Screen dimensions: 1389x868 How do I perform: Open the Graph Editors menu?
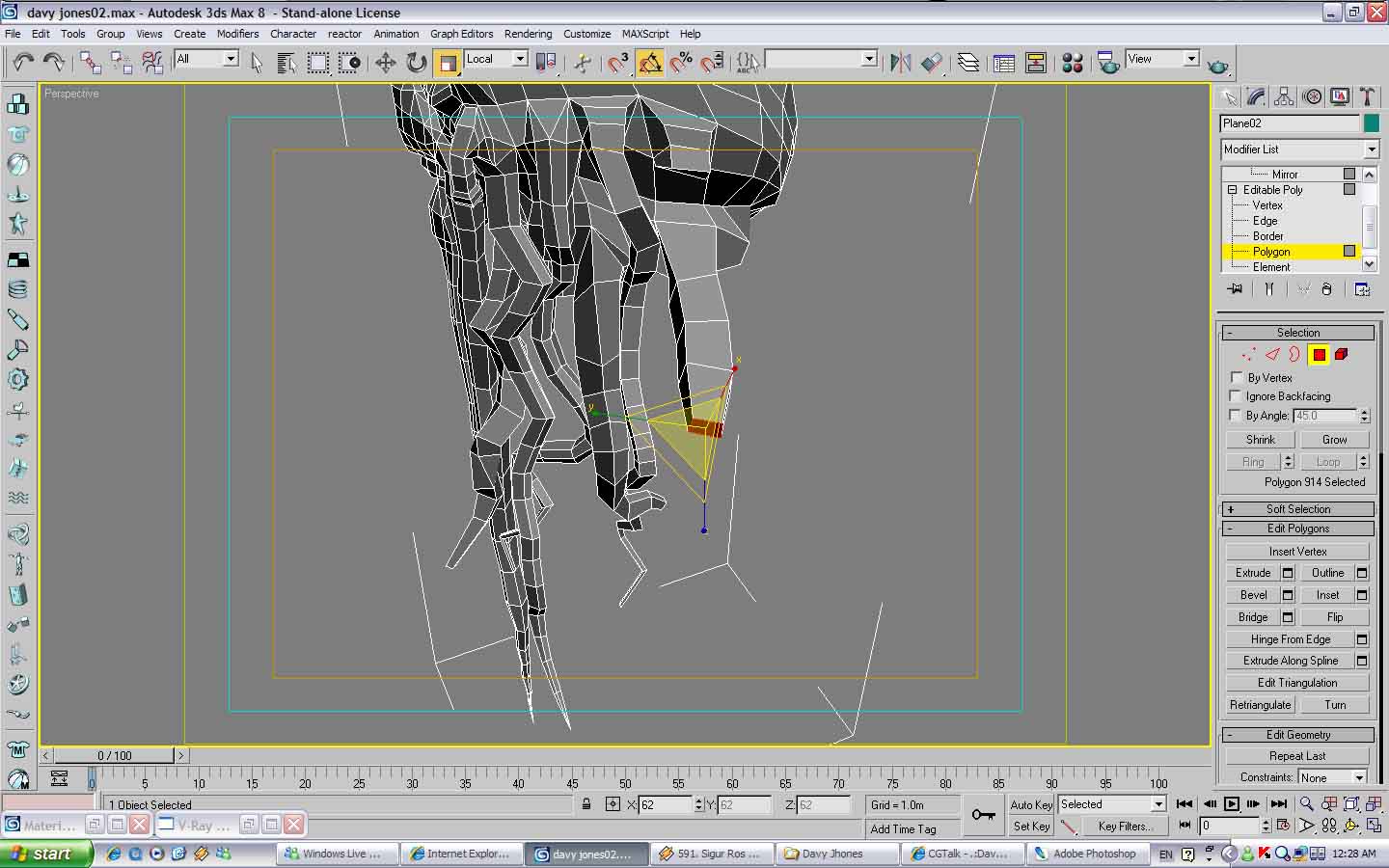[x=461, y=34]
